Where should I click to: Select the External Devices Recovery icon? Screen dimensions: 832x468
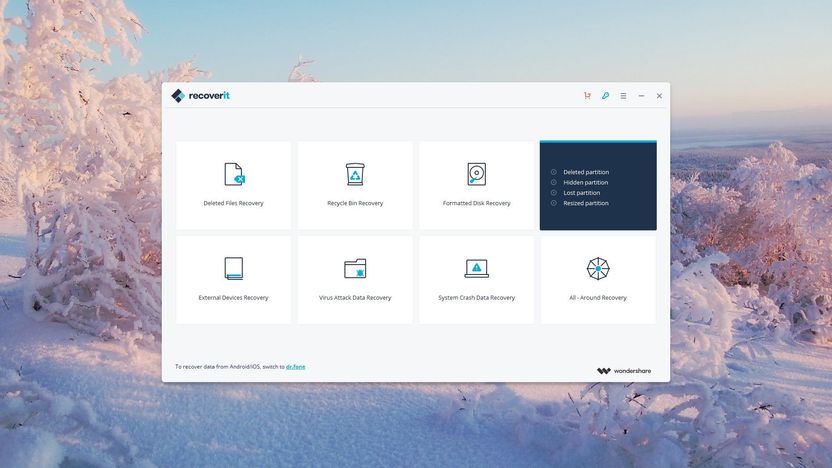(233, 268)
